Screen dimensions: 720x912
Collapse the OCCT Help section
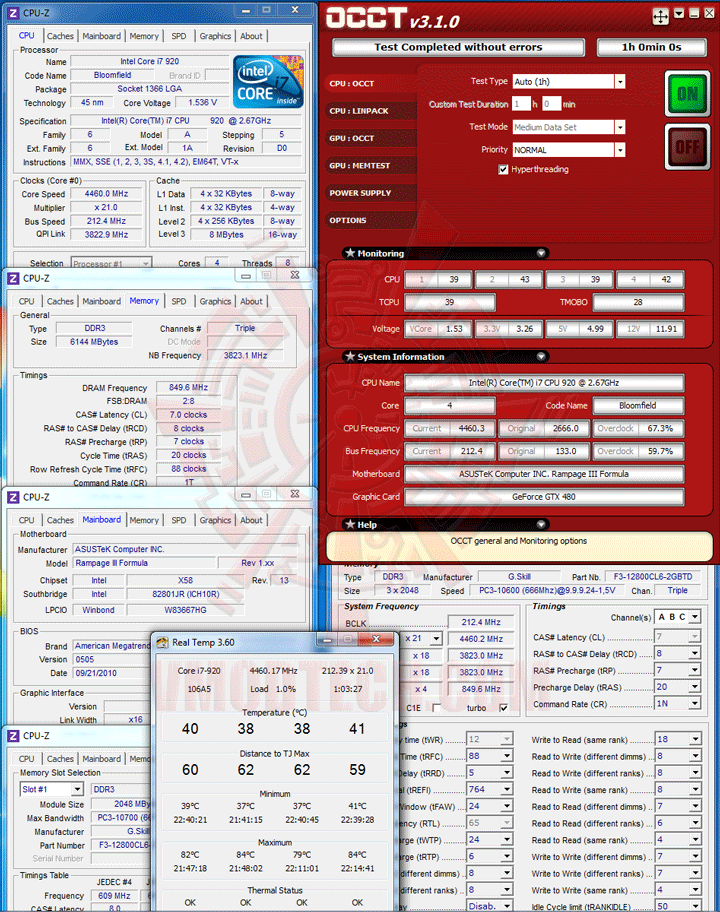[541, 525]
